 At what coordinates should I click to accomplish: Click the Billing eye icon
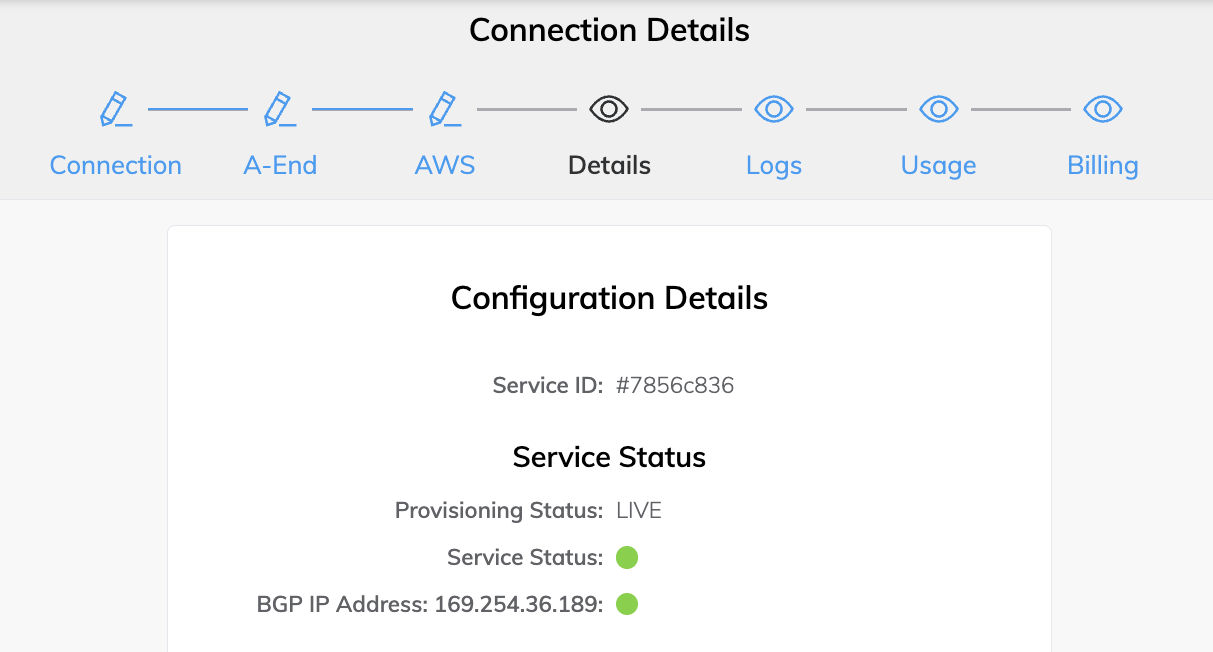click(1102, 108)
